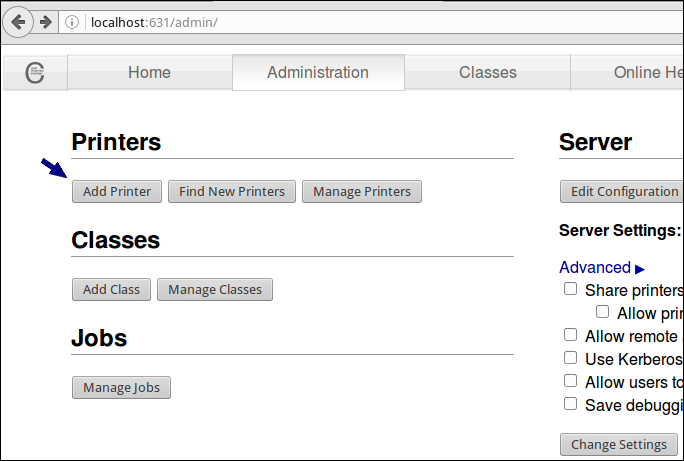Open Manage Printers
Image resolution: width=684 pixels, height=461 pixels.
pos(362,191)
